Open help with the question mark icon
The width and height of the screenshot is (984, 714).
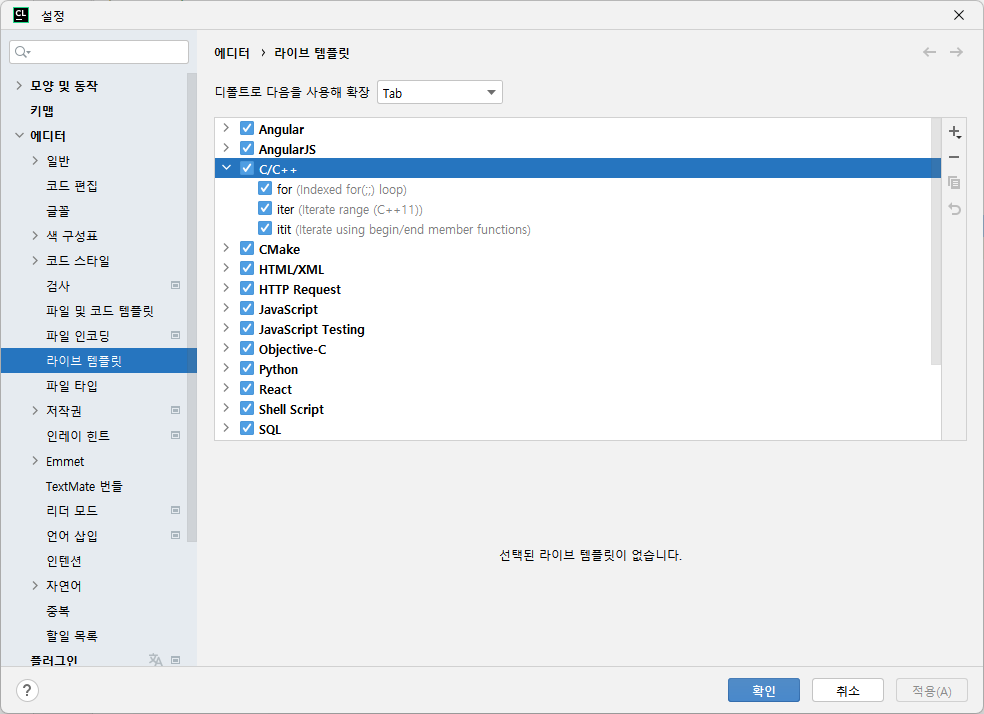(x=27, y=691)
